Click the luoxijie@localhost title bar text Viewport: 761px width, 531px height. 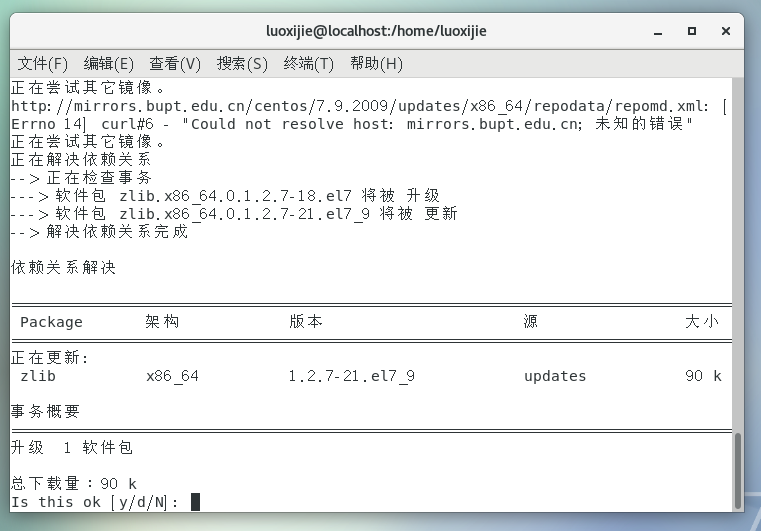coord(377,31)
